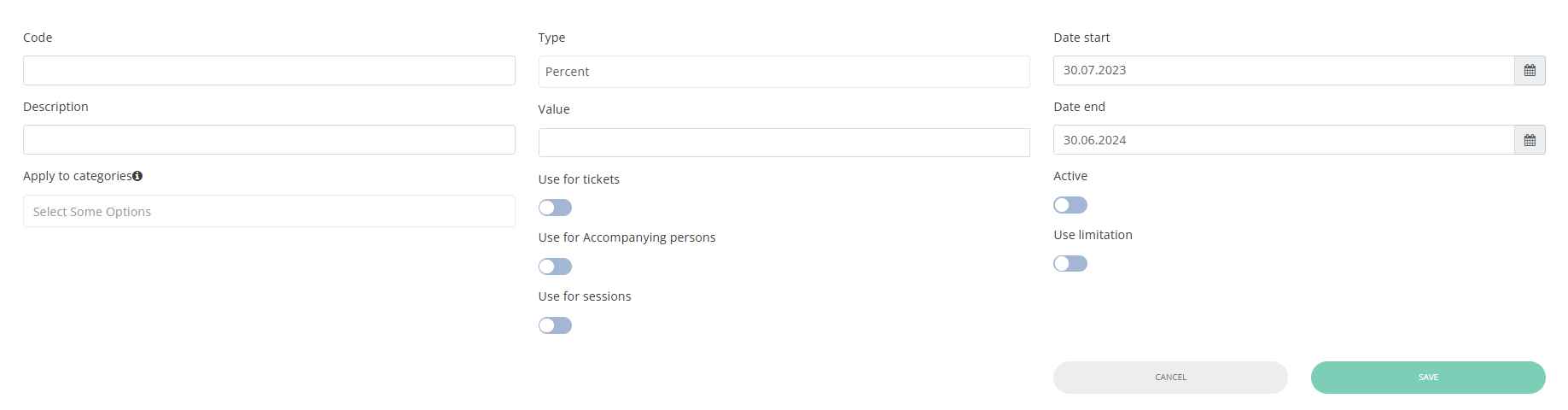The width and height of the screenshot is (1568, 410).
Task: Open the Date end calendar picker icon
Action: (x=1530, y=140)
